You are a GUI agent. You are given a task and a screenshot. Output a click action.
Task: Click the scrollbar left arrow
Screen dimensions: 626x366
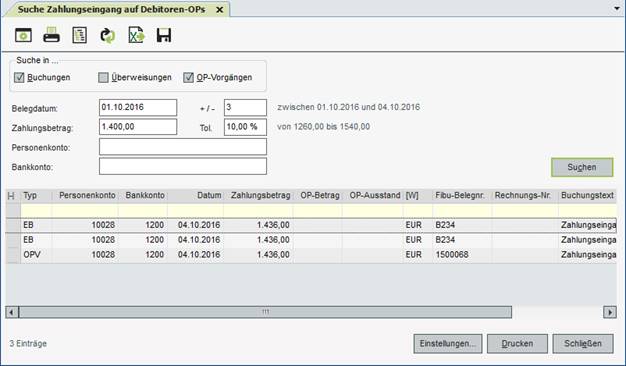coord(12,312)
